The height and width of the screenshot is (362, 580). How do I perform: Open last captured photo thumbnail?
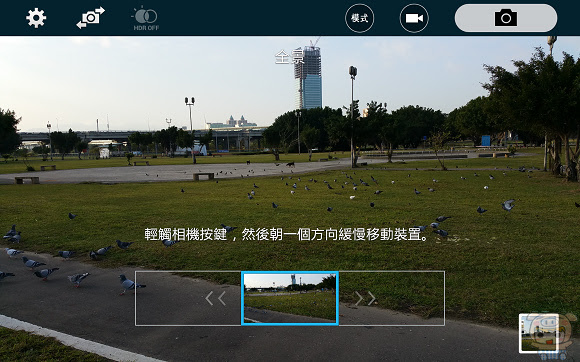click(539, 333)
